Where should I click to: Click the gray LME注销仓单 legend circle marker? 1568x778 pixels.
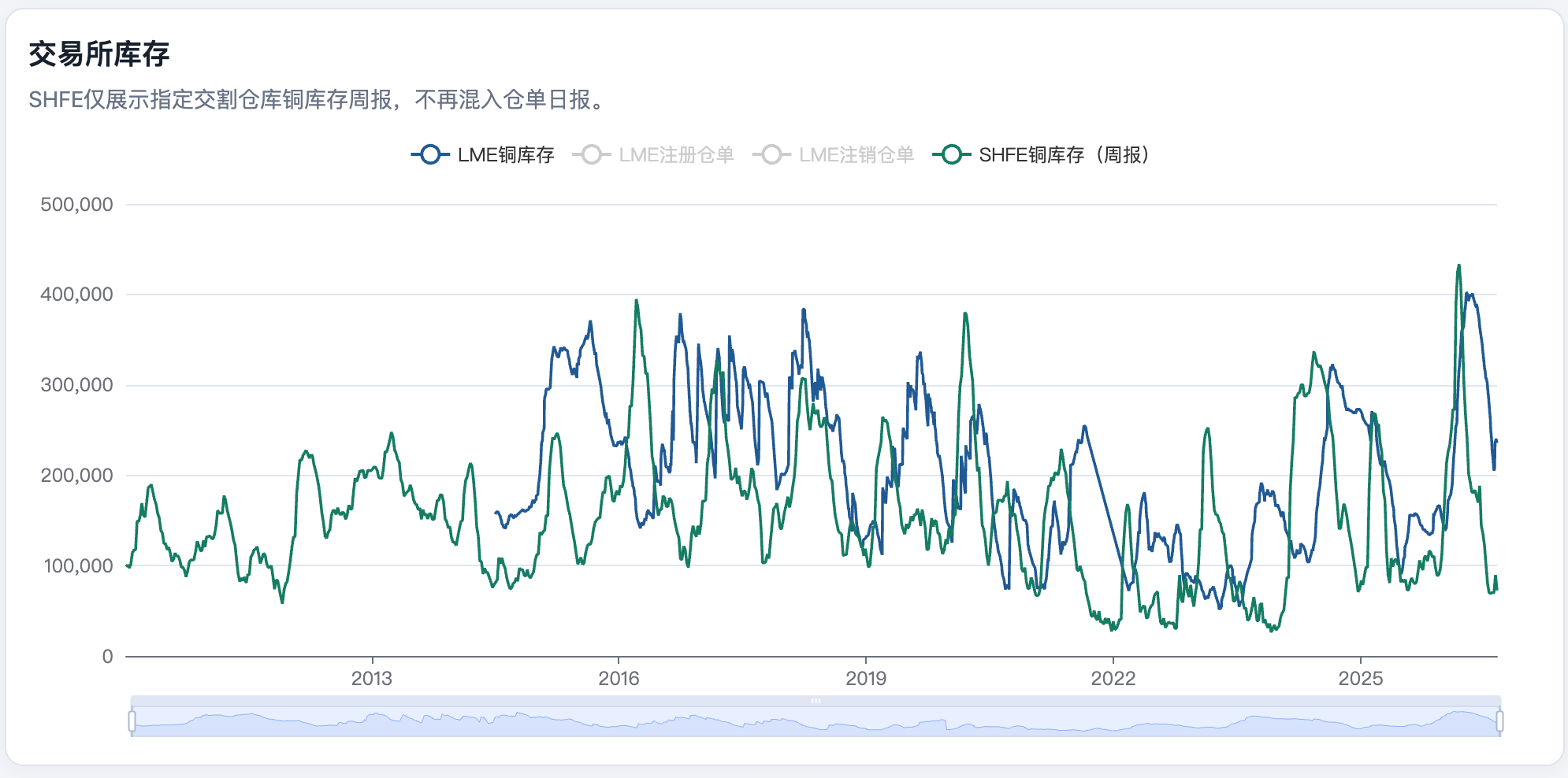pyautogui.click(x=771, y=154)
